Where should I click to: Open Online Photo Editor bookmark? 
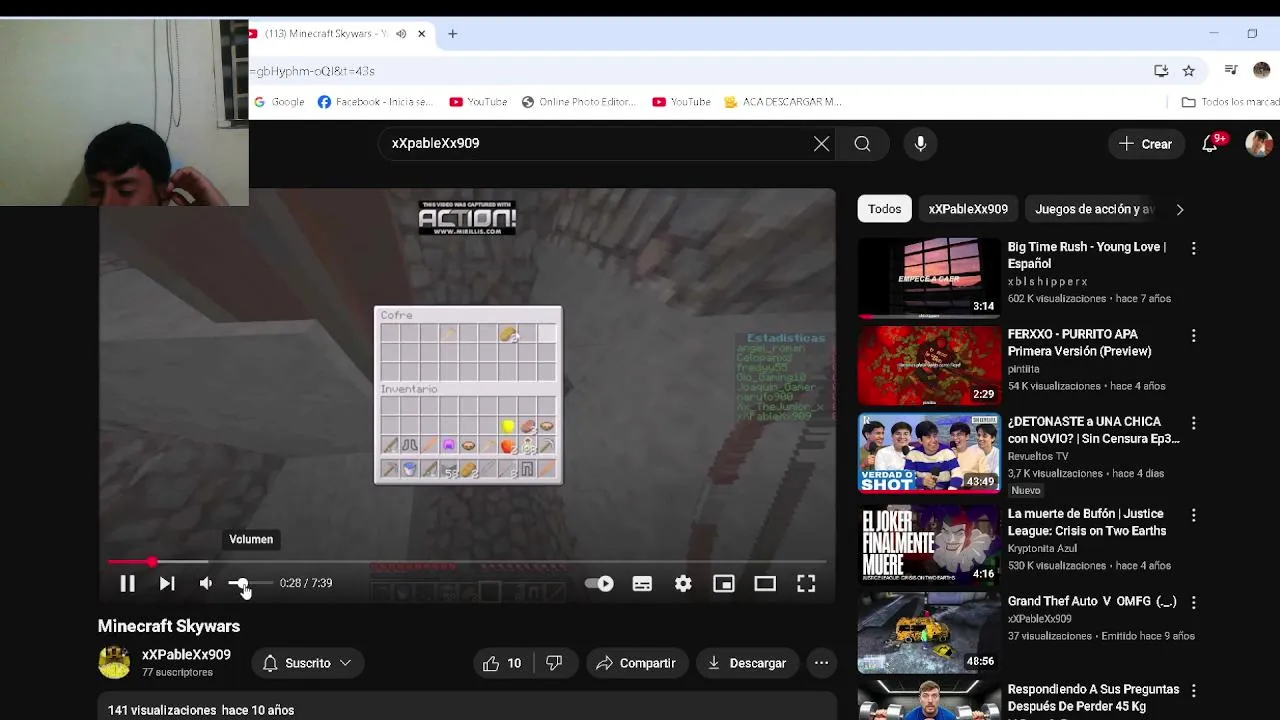580,102
